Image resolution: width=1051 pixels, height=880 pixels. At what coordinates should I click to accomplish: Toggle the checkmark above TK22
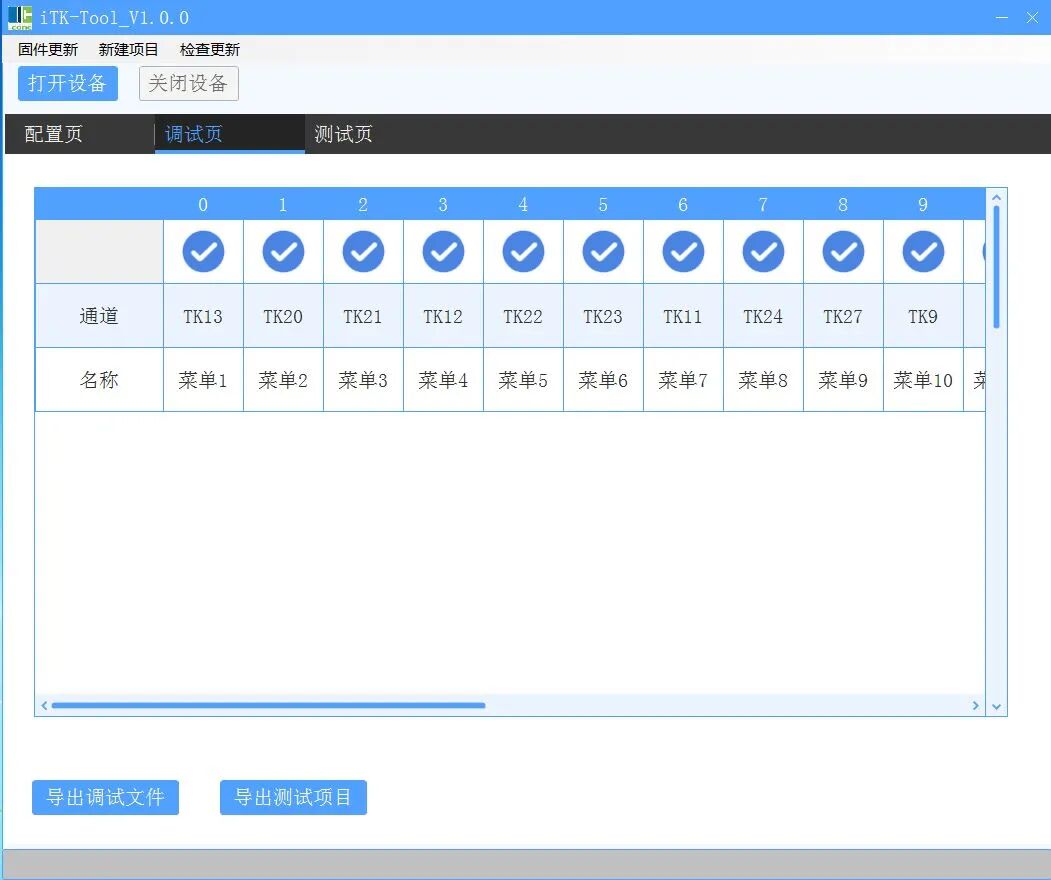point(523,251)
